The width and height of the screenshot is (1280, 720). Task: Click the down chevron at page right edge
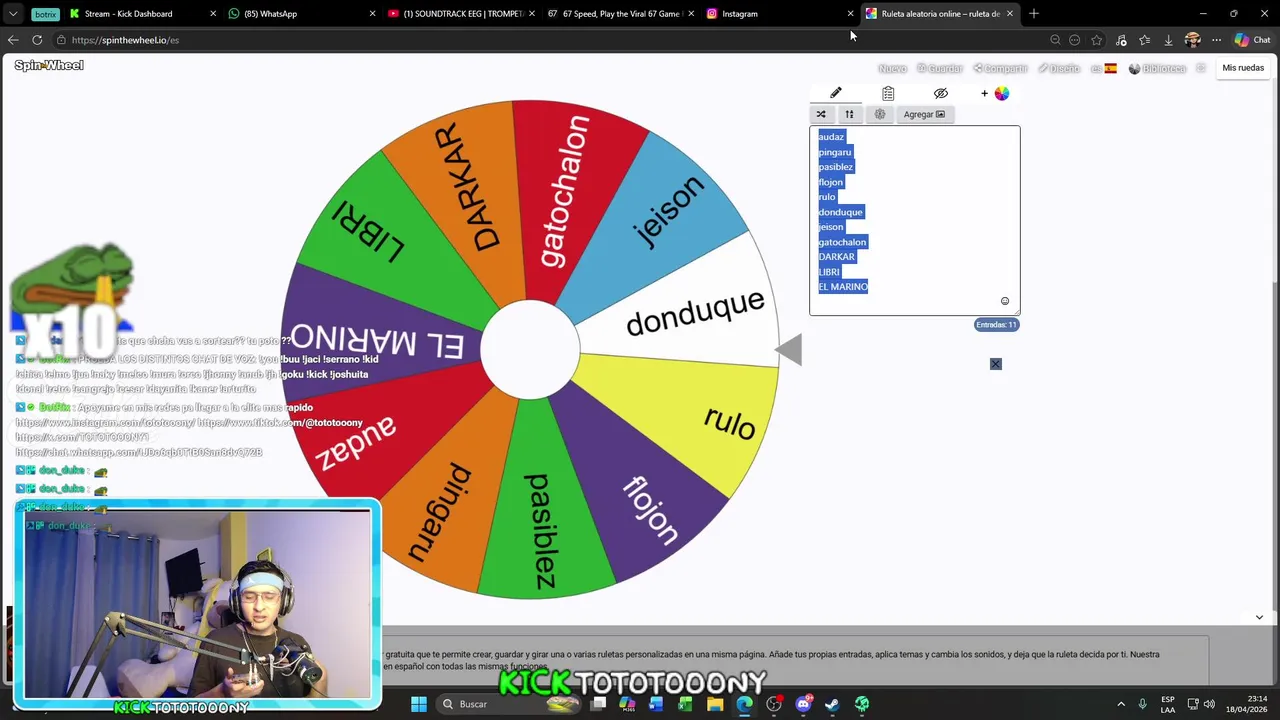pos(1259,617)
